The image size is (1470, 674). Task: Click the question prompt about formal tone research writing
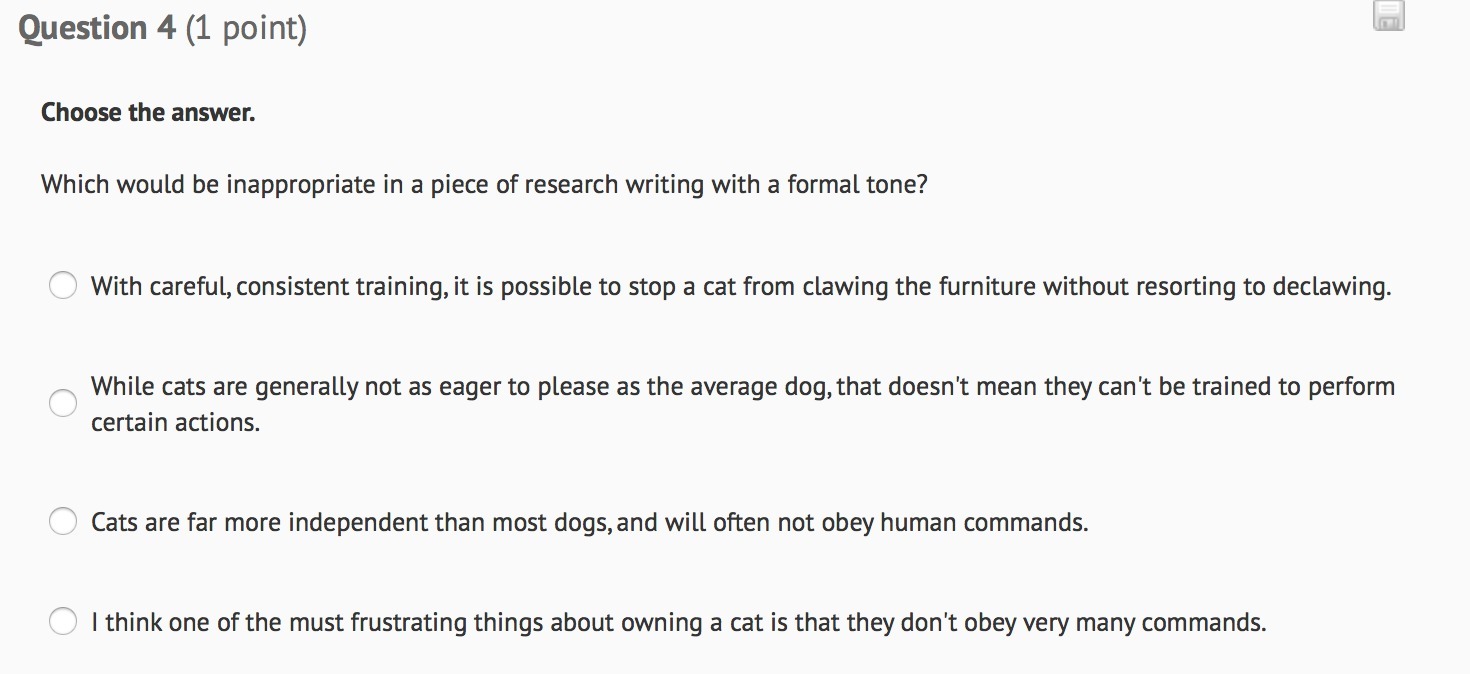[x=484, y=185]
